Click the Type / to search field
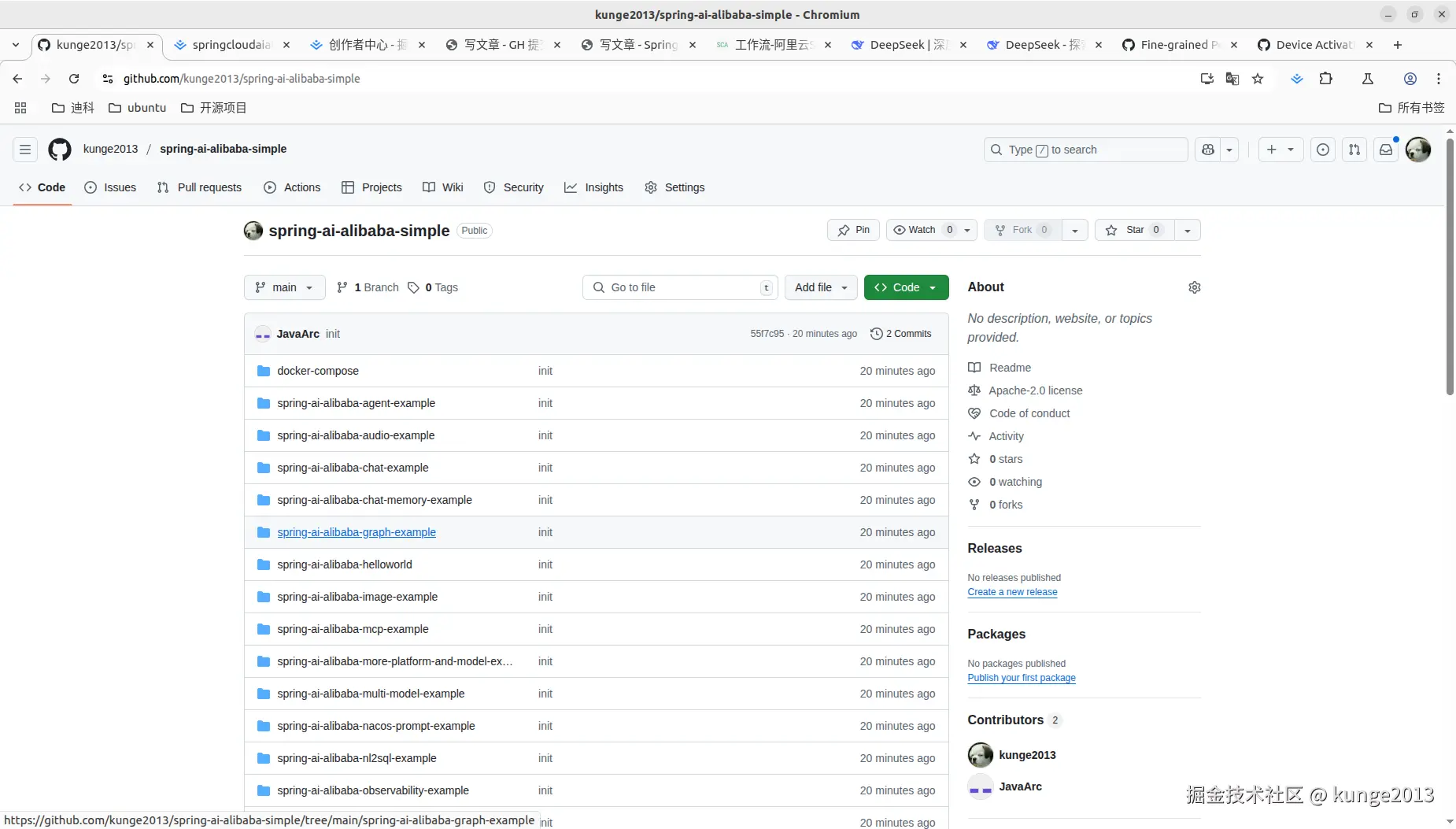The width and height of the screenshot is (1456, 829). click(x=1085, y=150)
